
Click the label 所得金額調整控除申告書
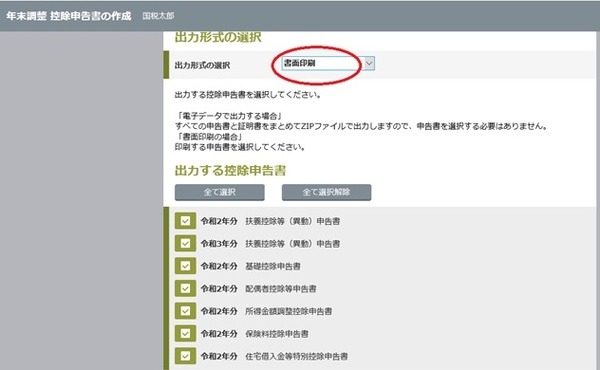(x=289, y=311)
